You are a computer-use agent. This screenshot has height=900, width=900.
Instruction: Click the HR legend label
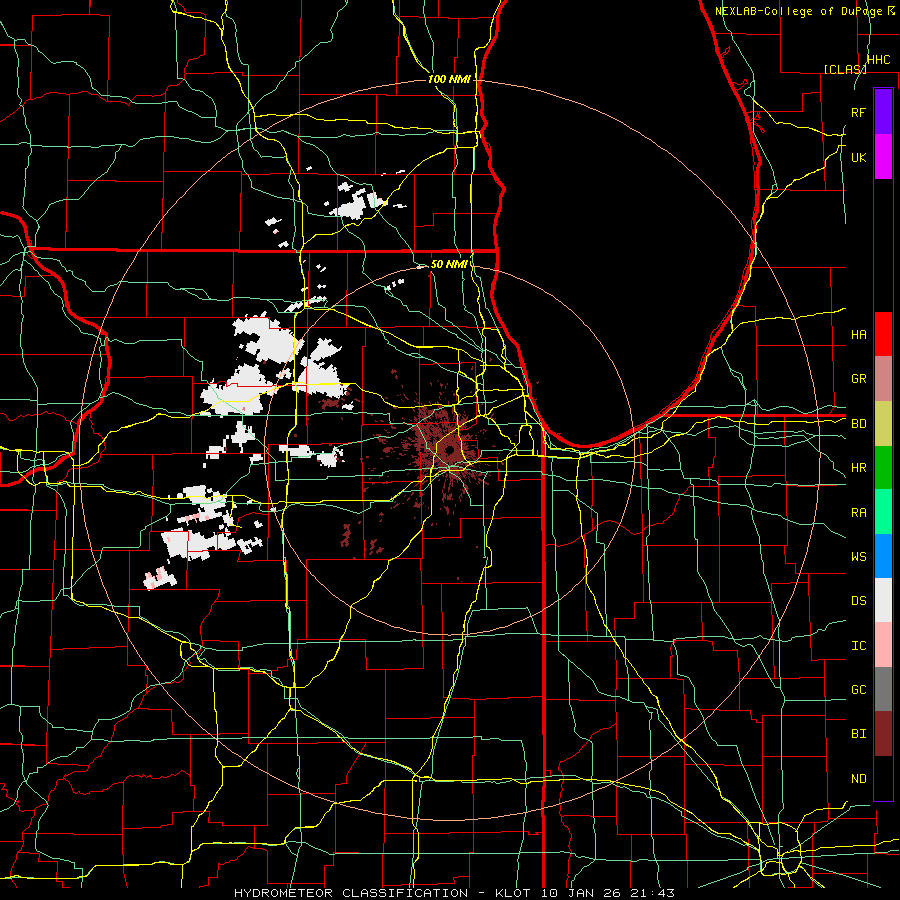pyautogui.click(x=858, y=468)
